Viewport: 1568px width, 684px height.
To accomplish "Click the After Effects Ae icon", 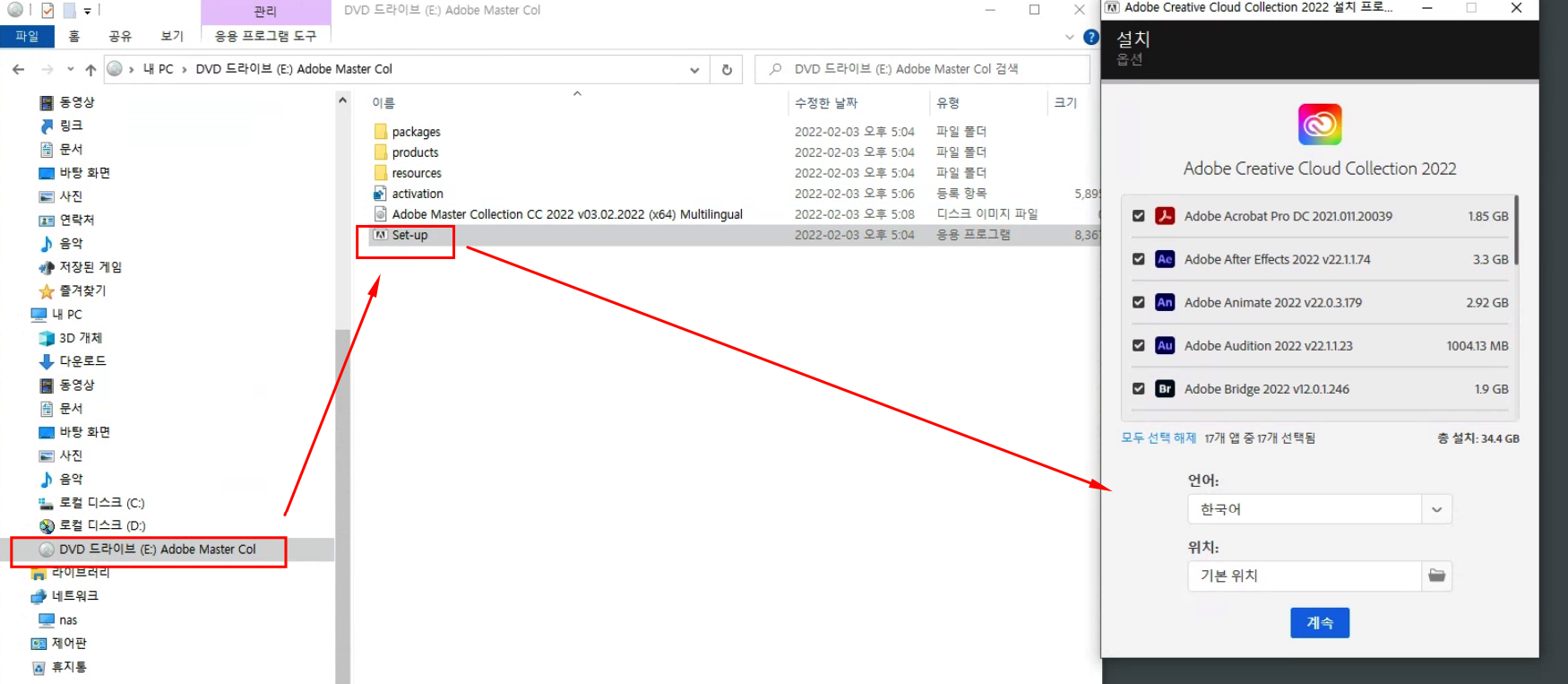I will [1165, 259].
